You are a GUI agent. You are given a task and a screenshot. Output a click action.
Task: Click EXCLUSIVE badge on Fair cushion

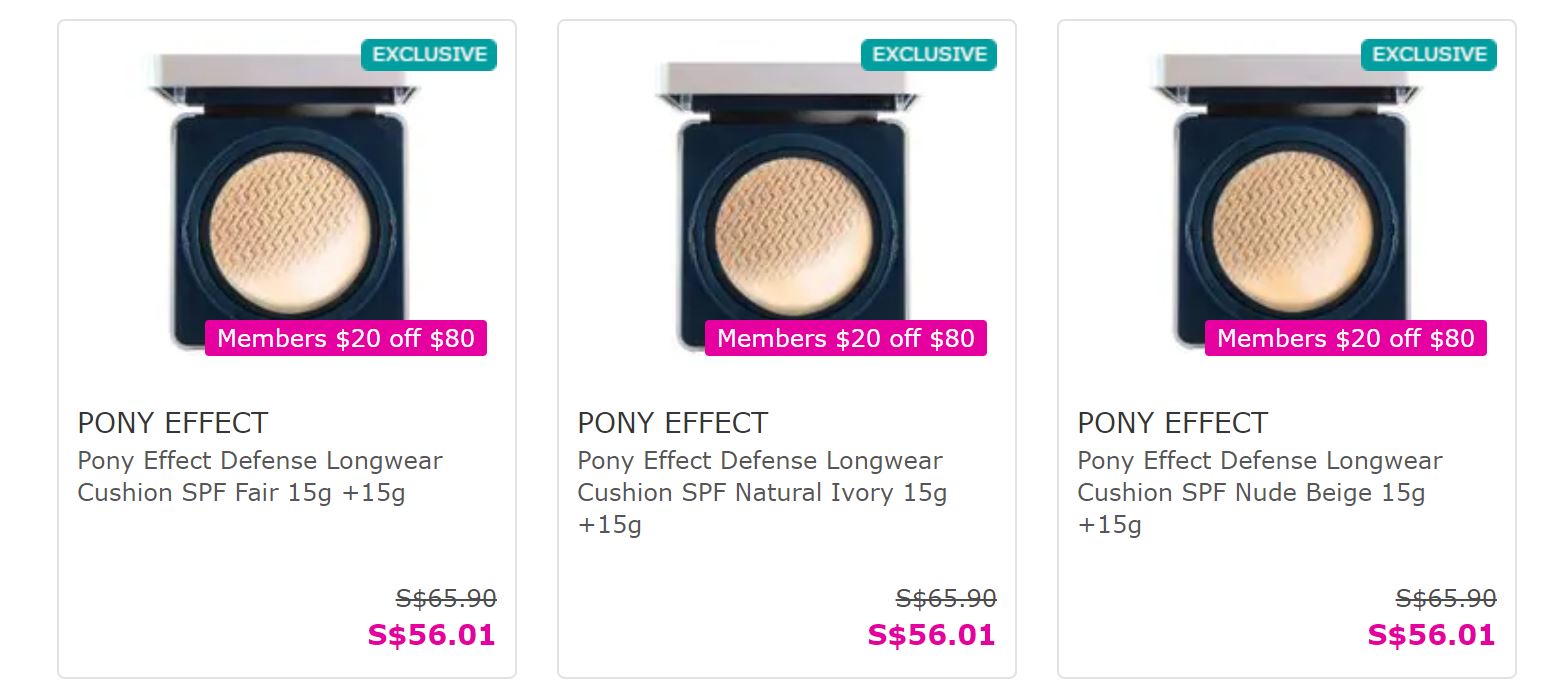coord(429,55)
